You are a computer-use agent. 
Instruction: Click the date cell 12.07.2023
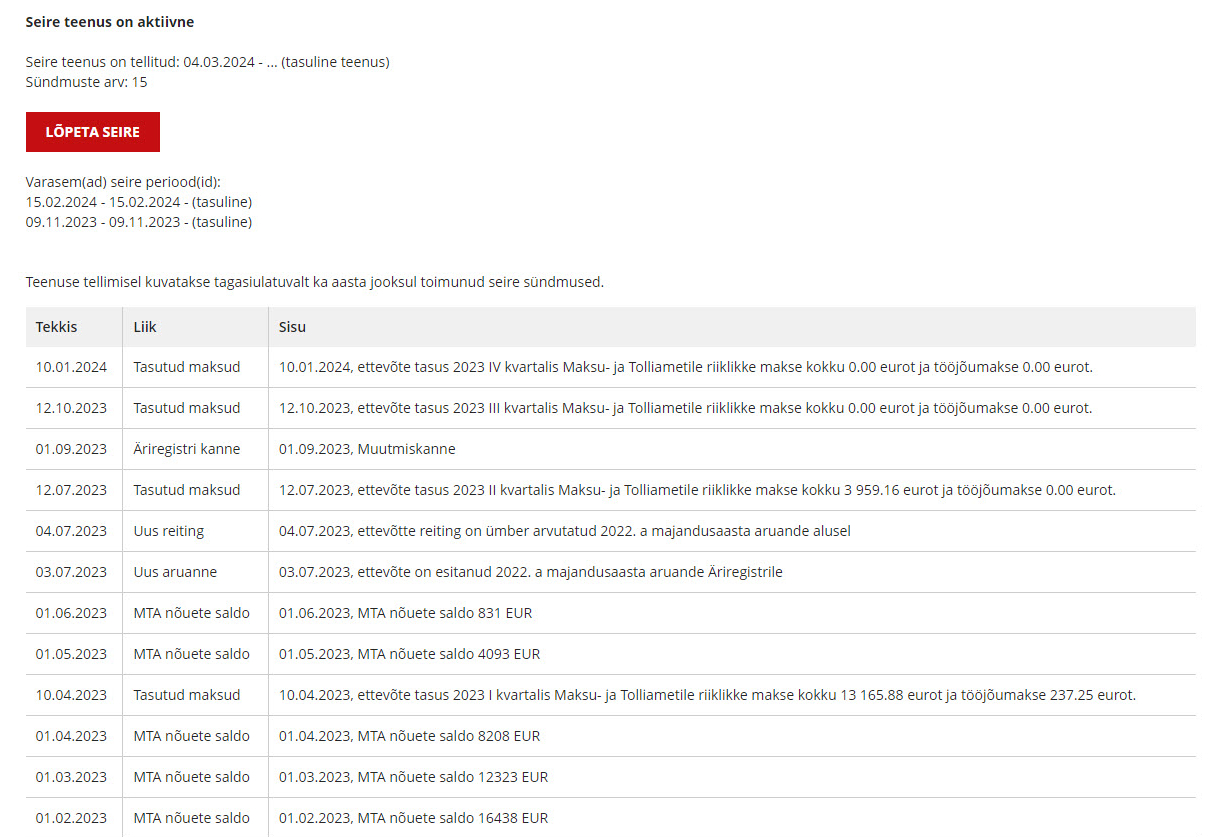71,490
